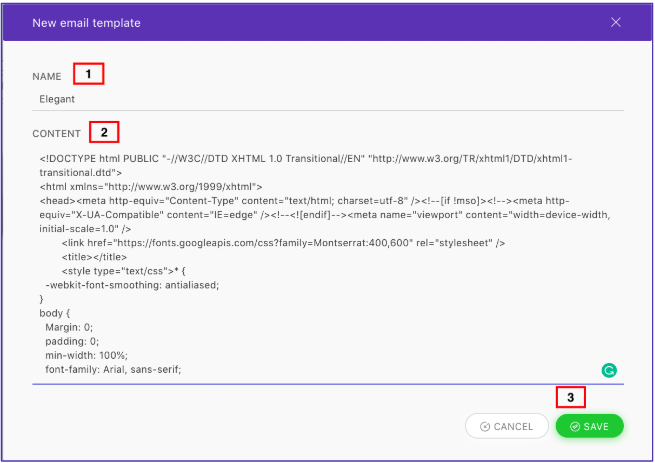Save the email template
This screenshot has height=463, width=655.
pyautogui.click(x=589, y=426)
